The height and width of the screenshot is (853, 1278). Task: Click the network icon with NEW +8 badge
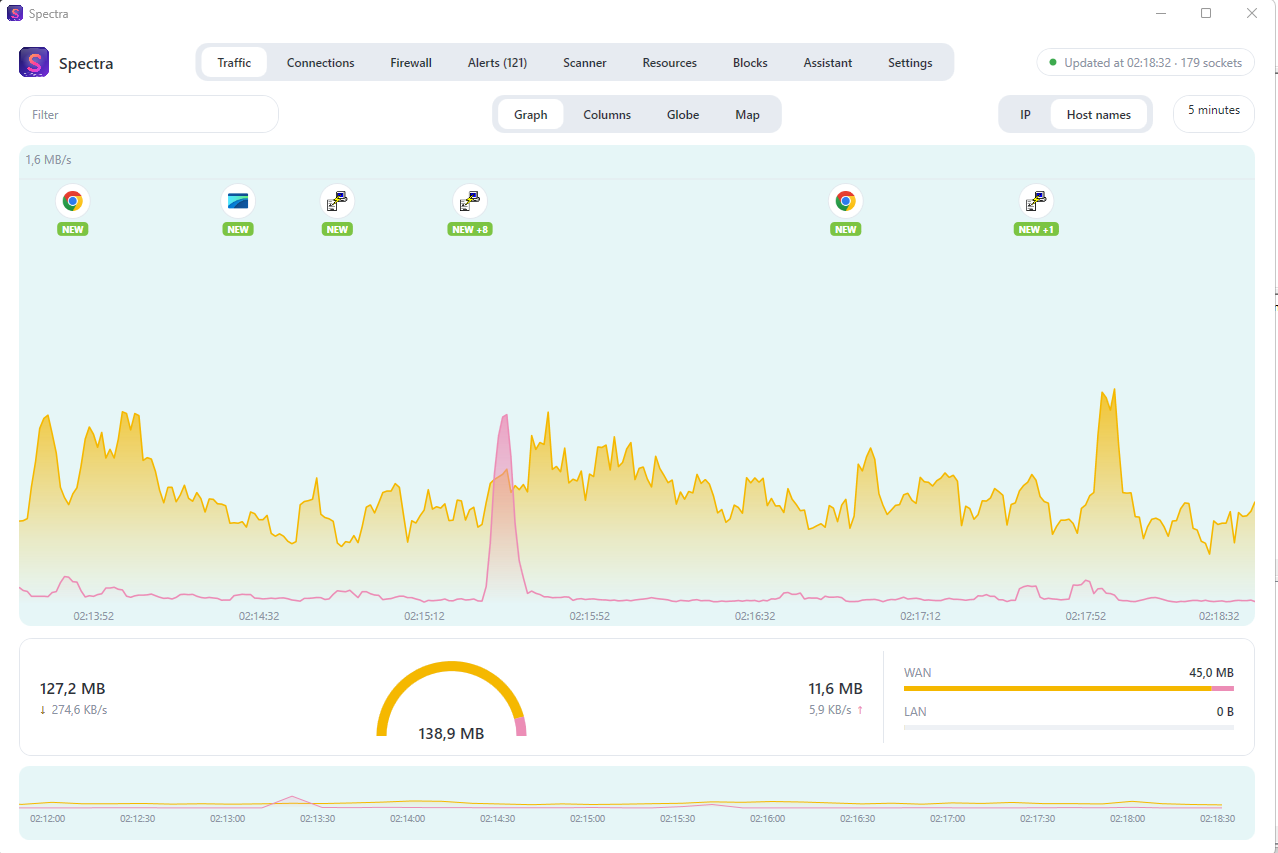[470, 201]
